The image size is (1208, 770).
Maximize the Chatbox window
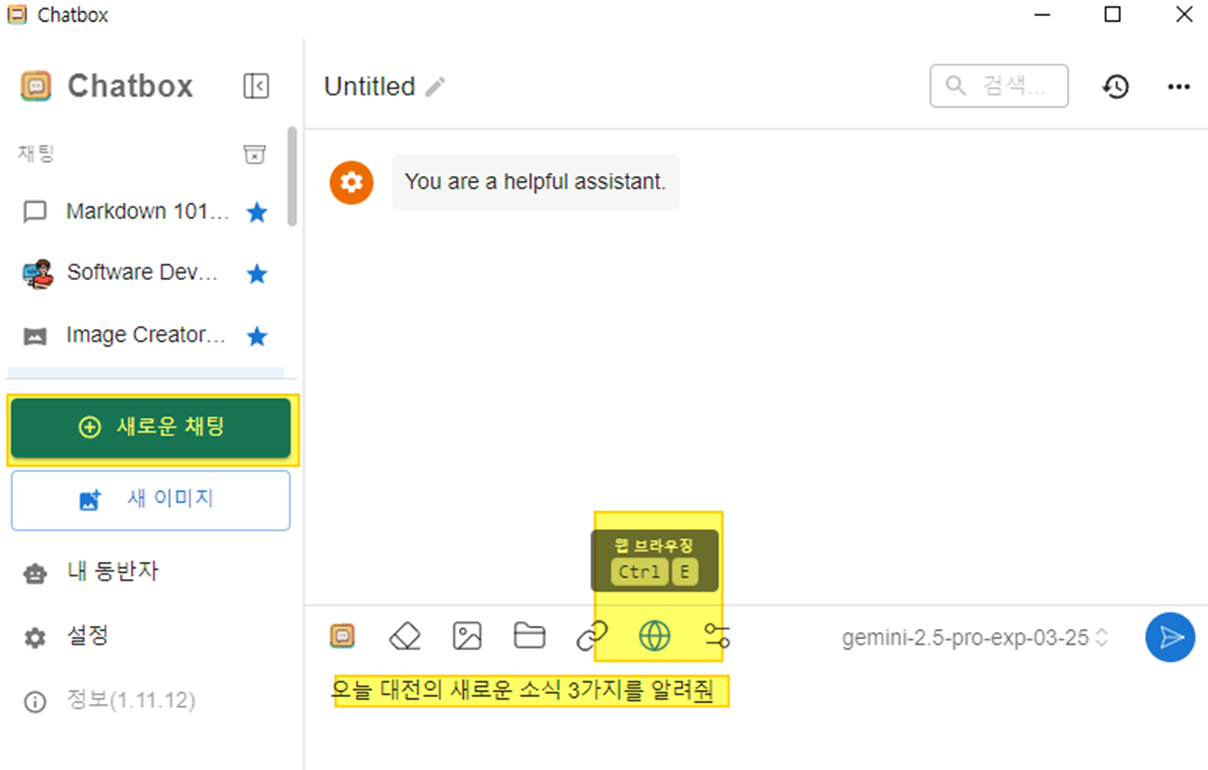(1112, 15)
